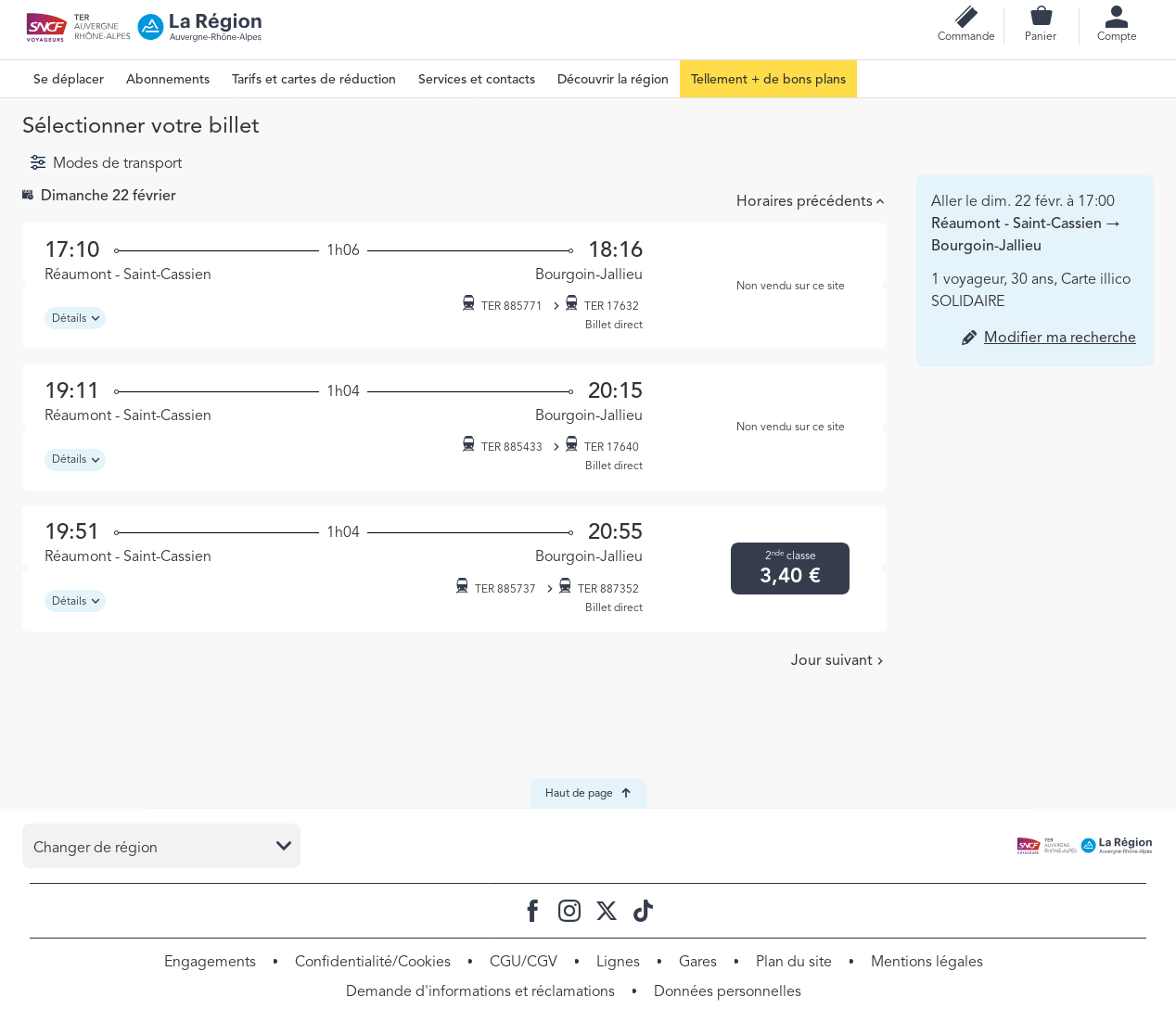Open the Changer de région dropdown

[161, 846]
